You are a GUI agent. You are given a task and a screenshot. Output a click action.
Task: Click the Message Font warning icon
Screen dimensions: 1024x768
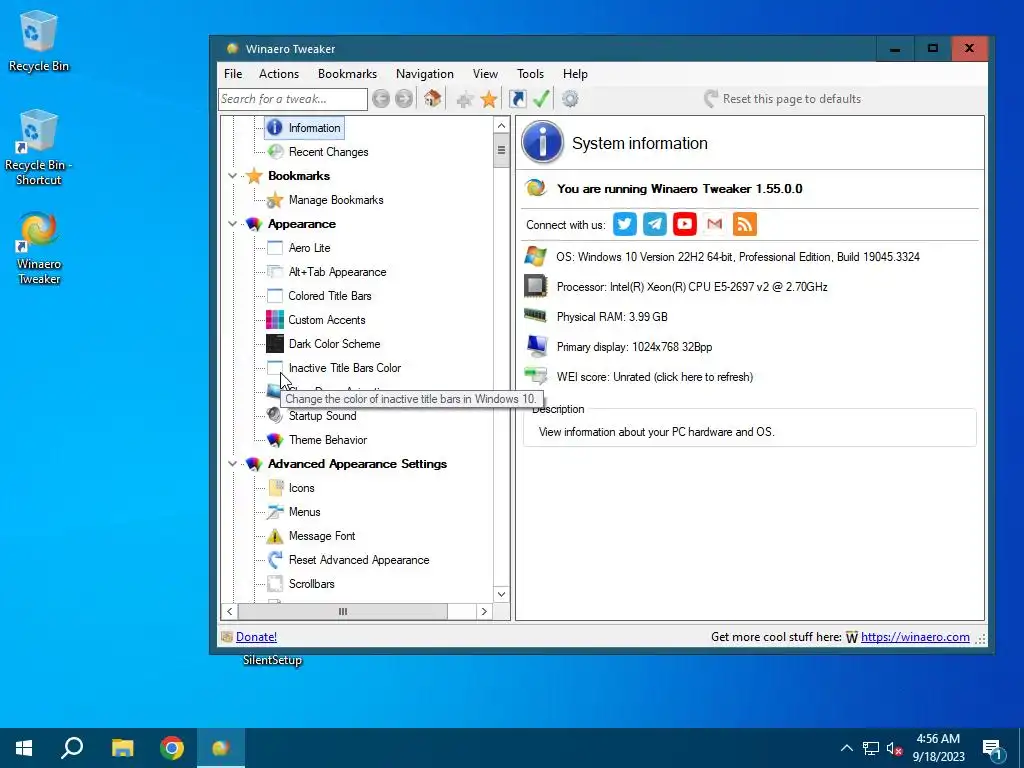275,536
